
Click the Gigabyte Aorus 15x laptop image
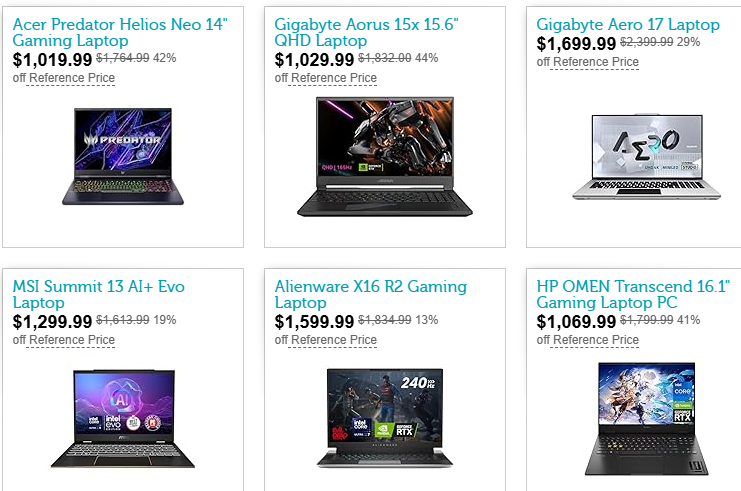coord(385,156)
